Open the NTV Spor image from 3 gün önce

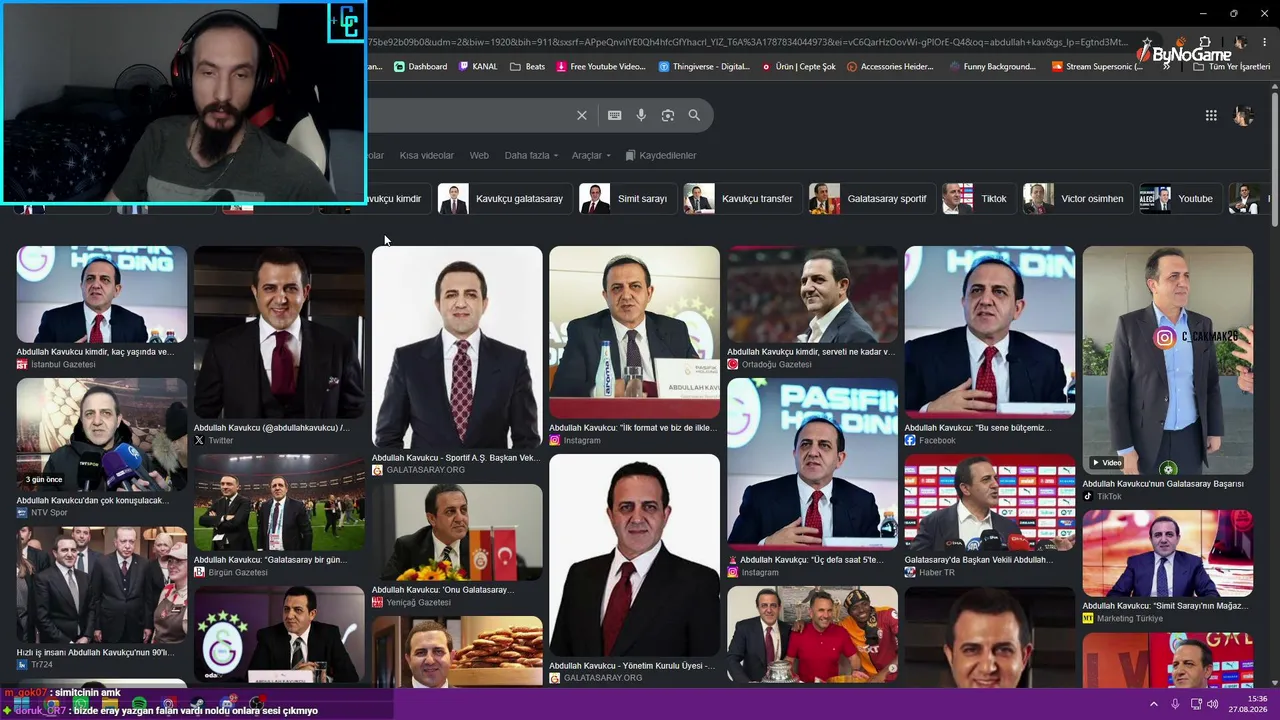tap(101, 434)
